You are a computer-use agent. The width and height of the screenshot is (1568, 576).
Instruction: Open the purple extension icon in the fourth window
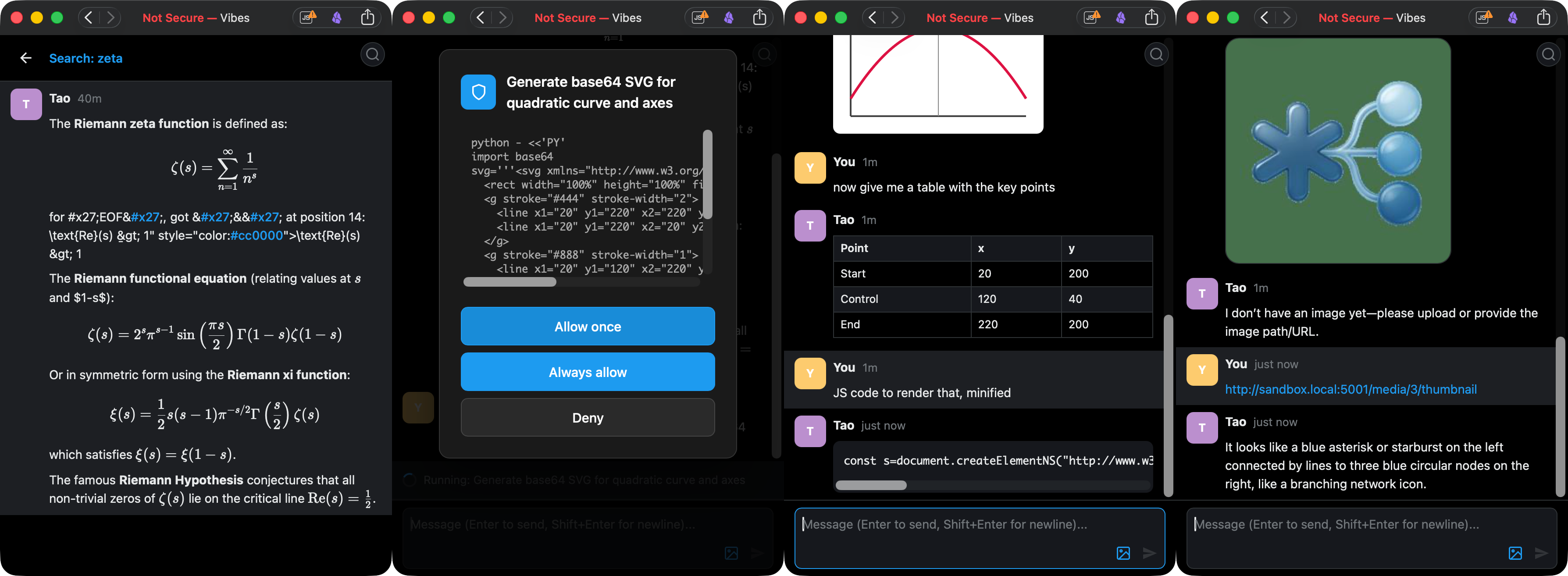point(1513,18)
